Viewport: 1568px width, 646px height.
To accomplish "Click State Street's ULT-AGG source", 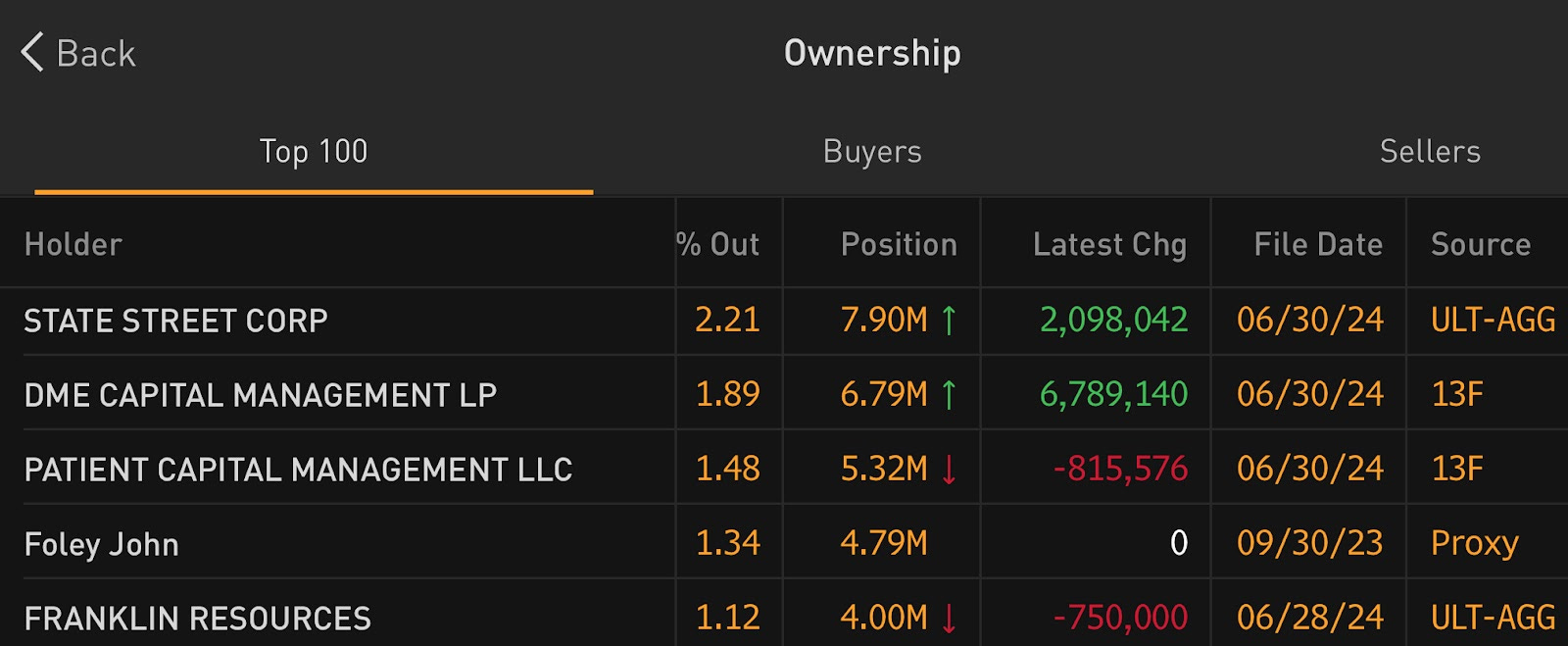I will tap(1494, 320).
